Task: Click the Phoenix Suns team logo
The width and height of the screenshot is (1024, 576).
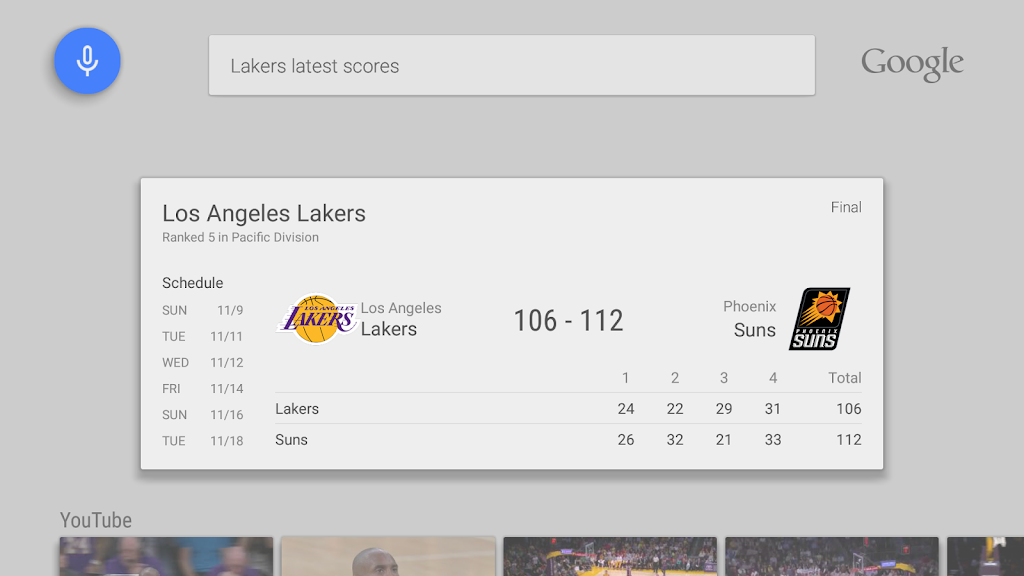Action: point(819,319)
